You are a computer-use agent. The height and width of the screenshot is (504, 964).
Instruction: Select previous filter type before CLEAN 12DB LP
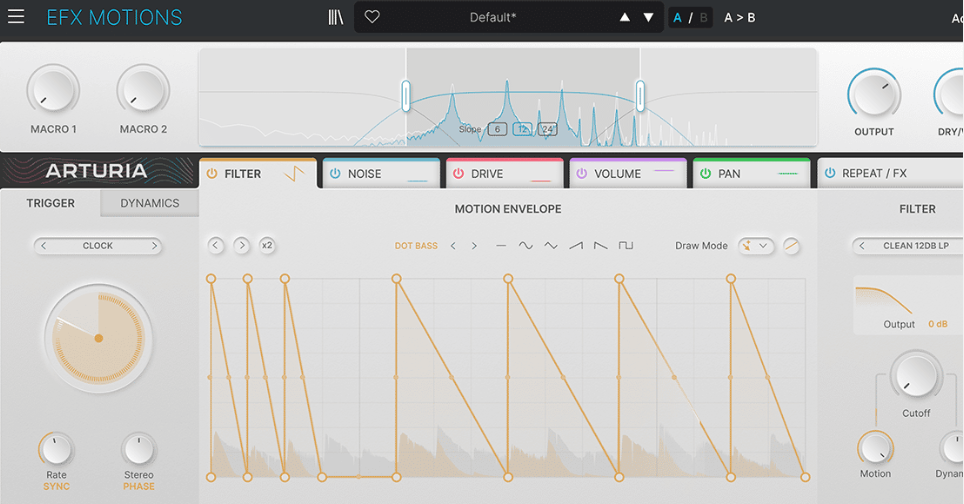point(862,246)
